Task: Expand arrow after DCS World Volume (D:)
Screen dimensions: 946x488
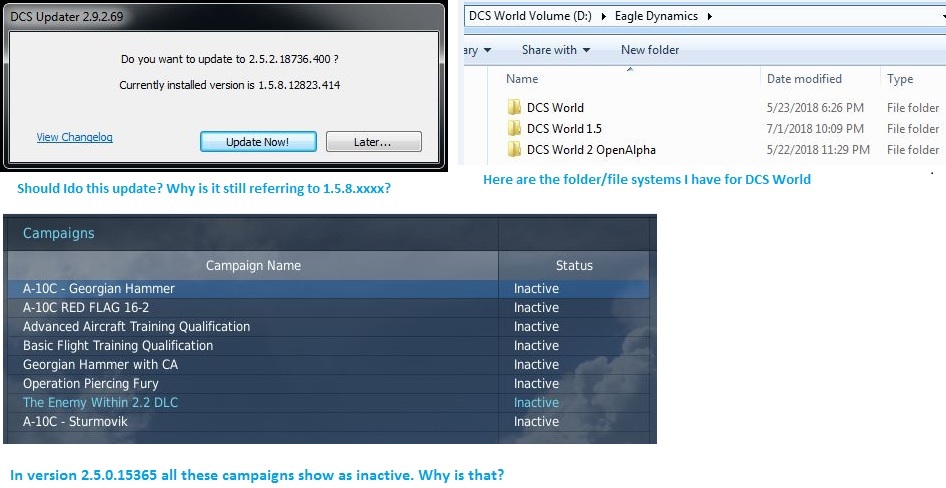Action: (x=604, y=16)
